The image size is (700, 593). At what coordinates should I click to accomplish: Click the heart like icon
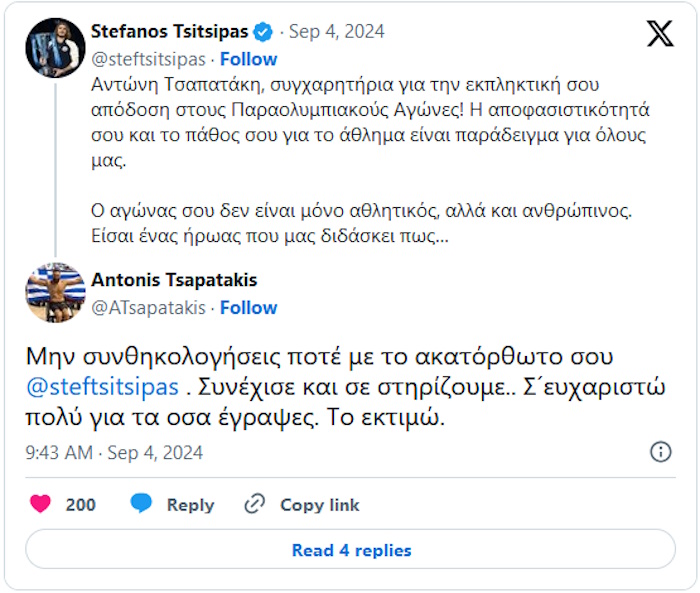(x=40, y=504)
